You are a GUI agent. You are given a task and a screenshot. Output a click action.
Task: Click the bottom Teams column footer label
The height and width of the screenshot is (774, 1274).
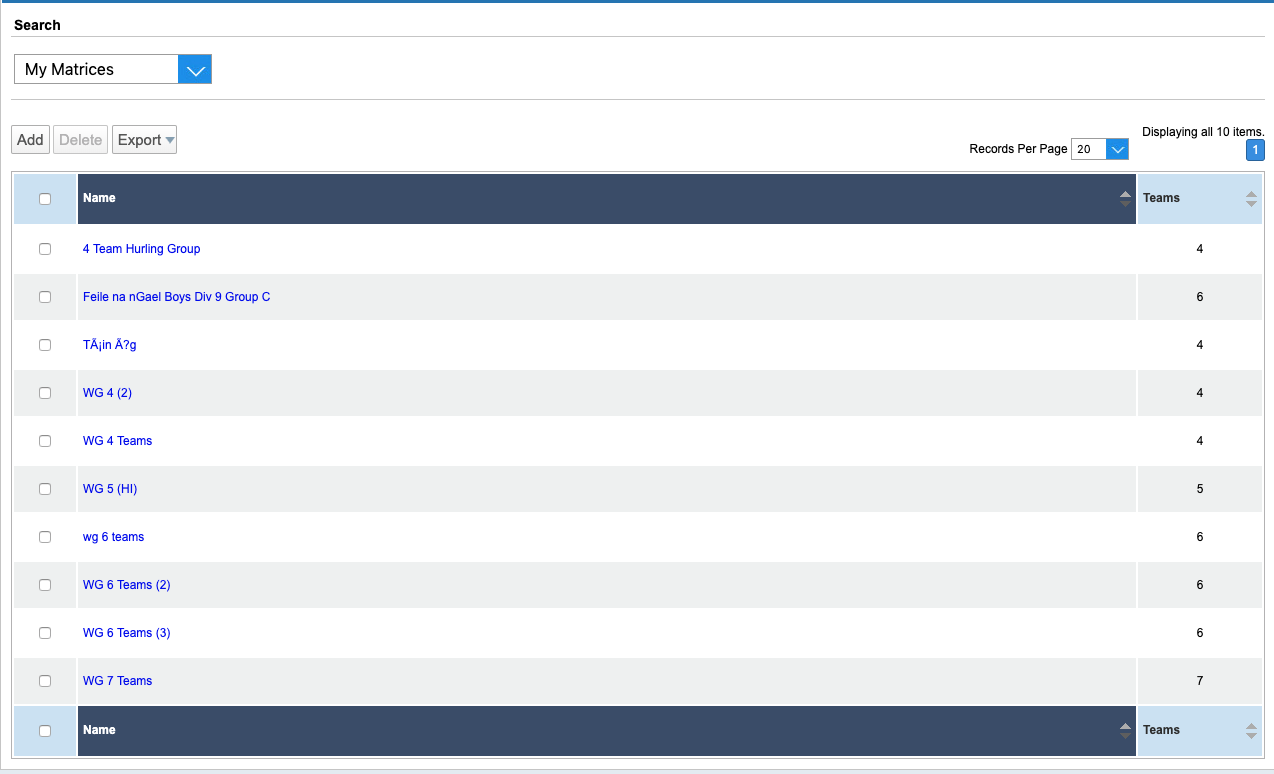tap(1161, 730)
